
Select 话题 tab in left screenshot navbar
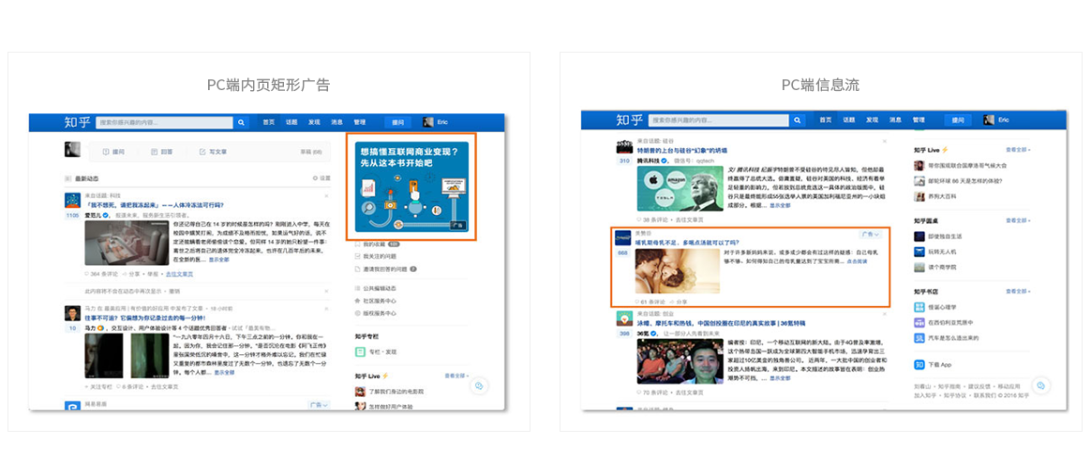(x=292, y=122)
